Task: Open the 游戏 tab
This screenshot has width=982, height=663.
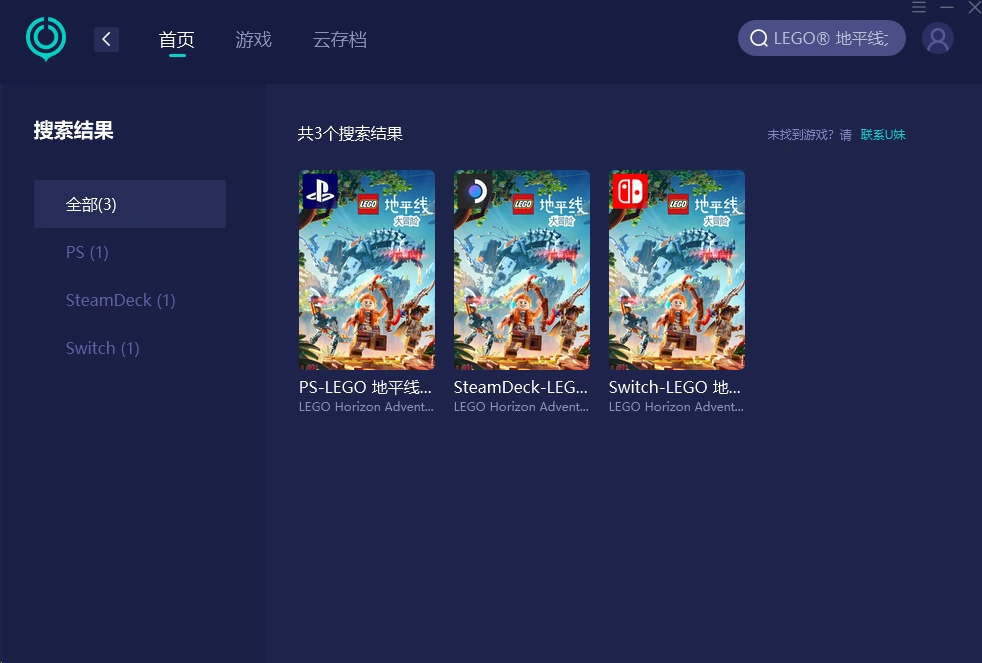Action: coord(254,39)
